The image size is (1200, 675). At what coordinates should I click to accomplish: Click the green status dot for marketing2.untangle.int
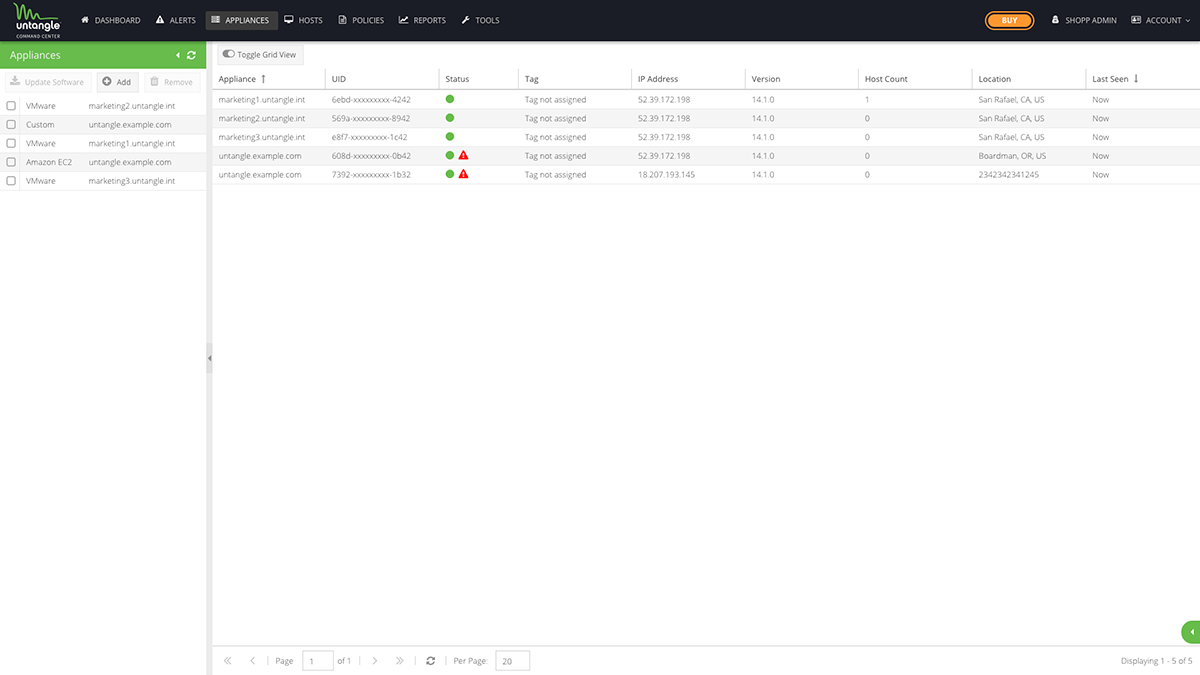pos(450,118)
